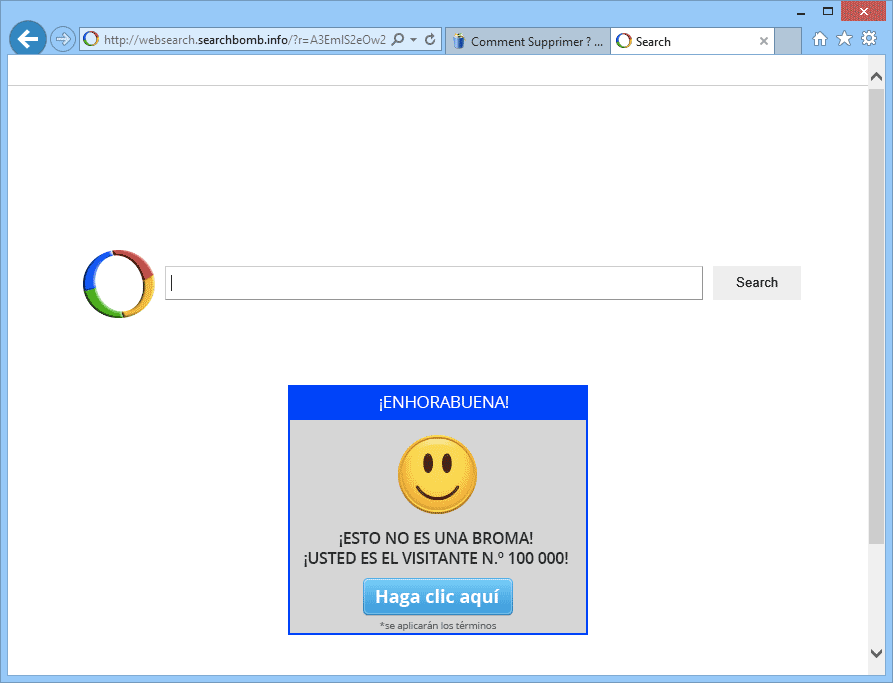Close the browser window
This screenshot has height=683, width=893.
pyautogui.click(x=863, y=11)
